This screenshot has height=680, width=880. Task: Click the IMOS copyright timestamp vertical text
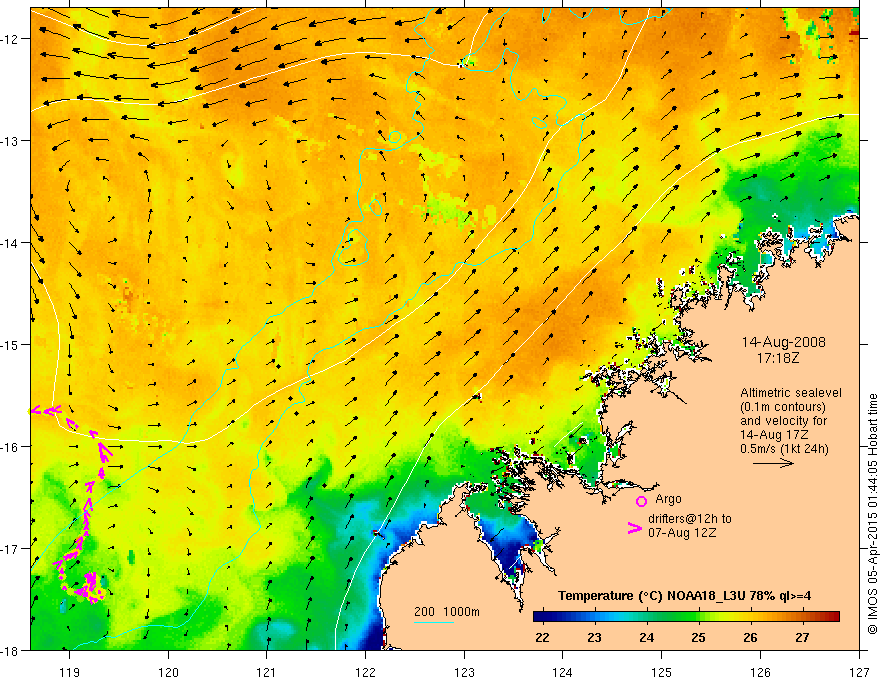(873, 514)
